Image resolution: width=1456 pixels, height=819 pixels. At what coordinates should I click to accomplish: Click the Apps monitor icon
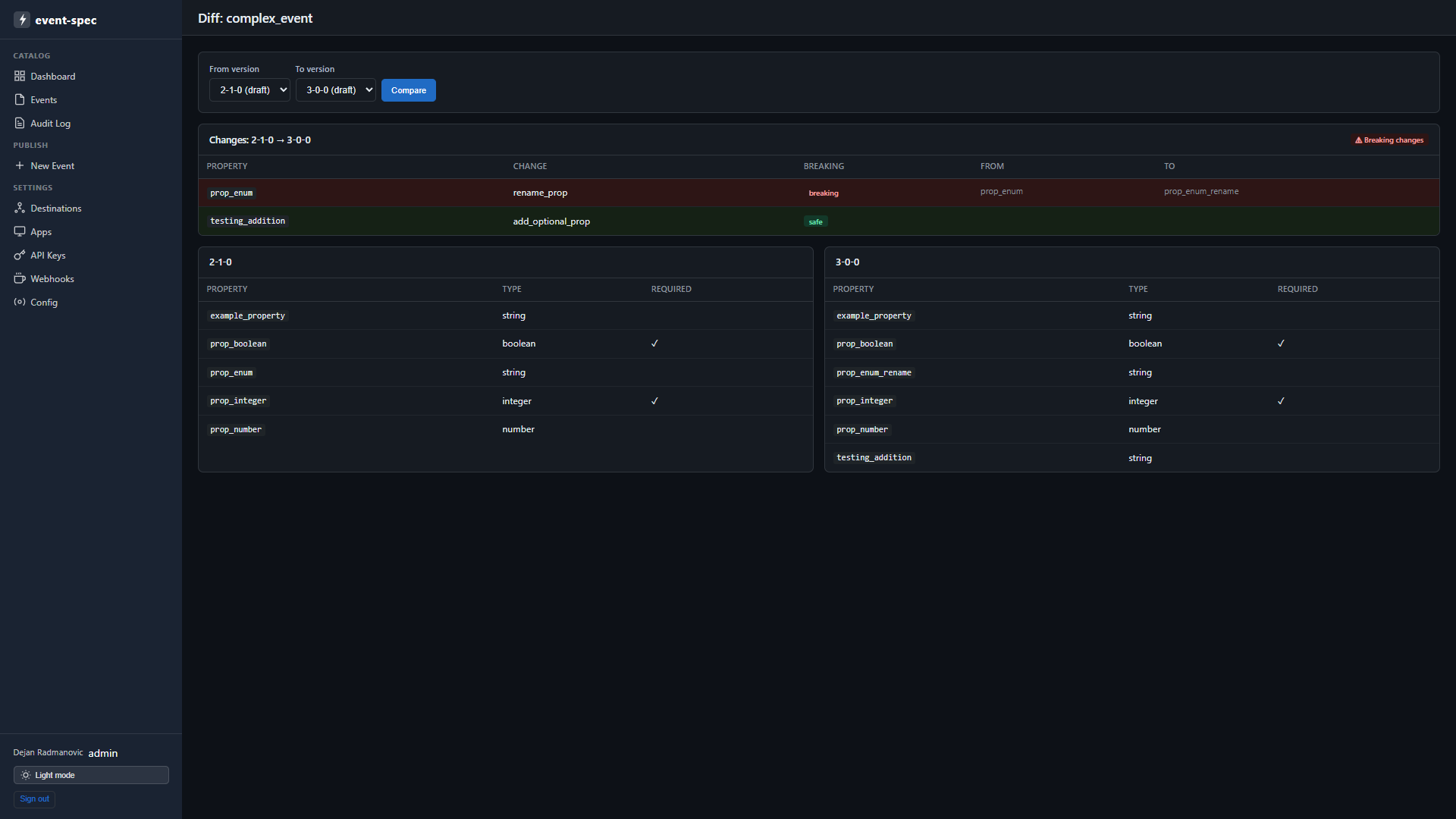tap(20, 231)
